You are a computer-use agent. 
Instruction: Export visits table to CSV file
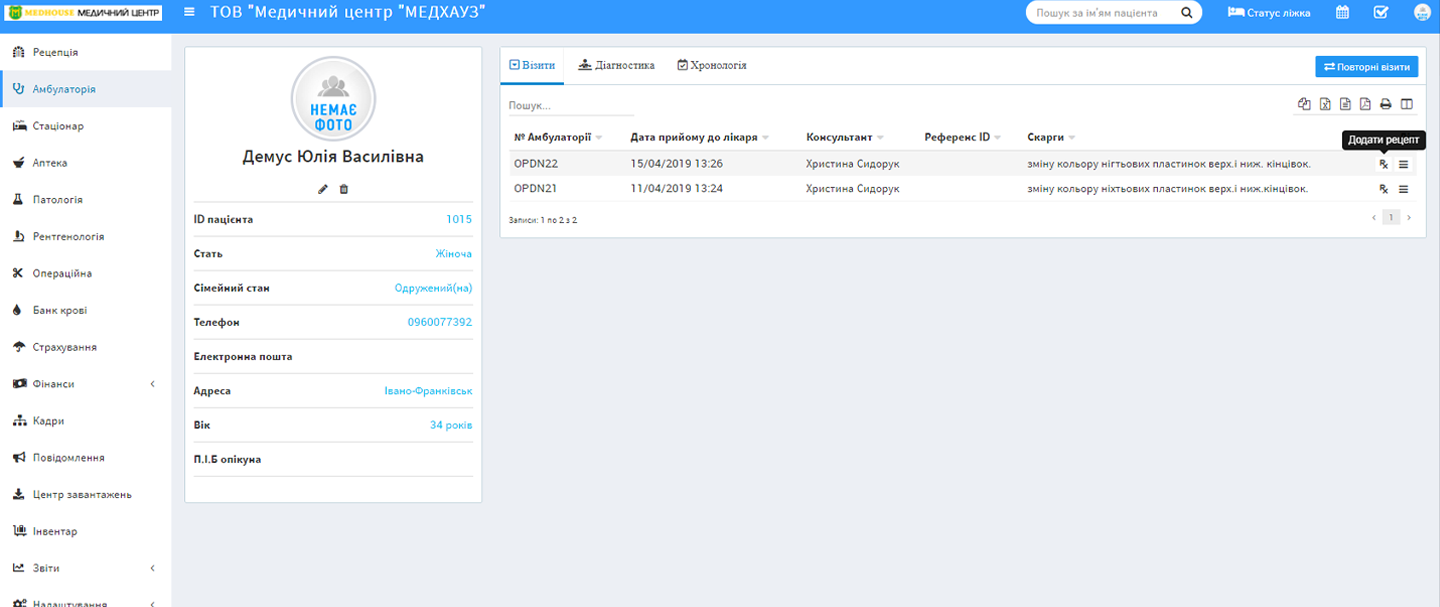click(1345, 104)
